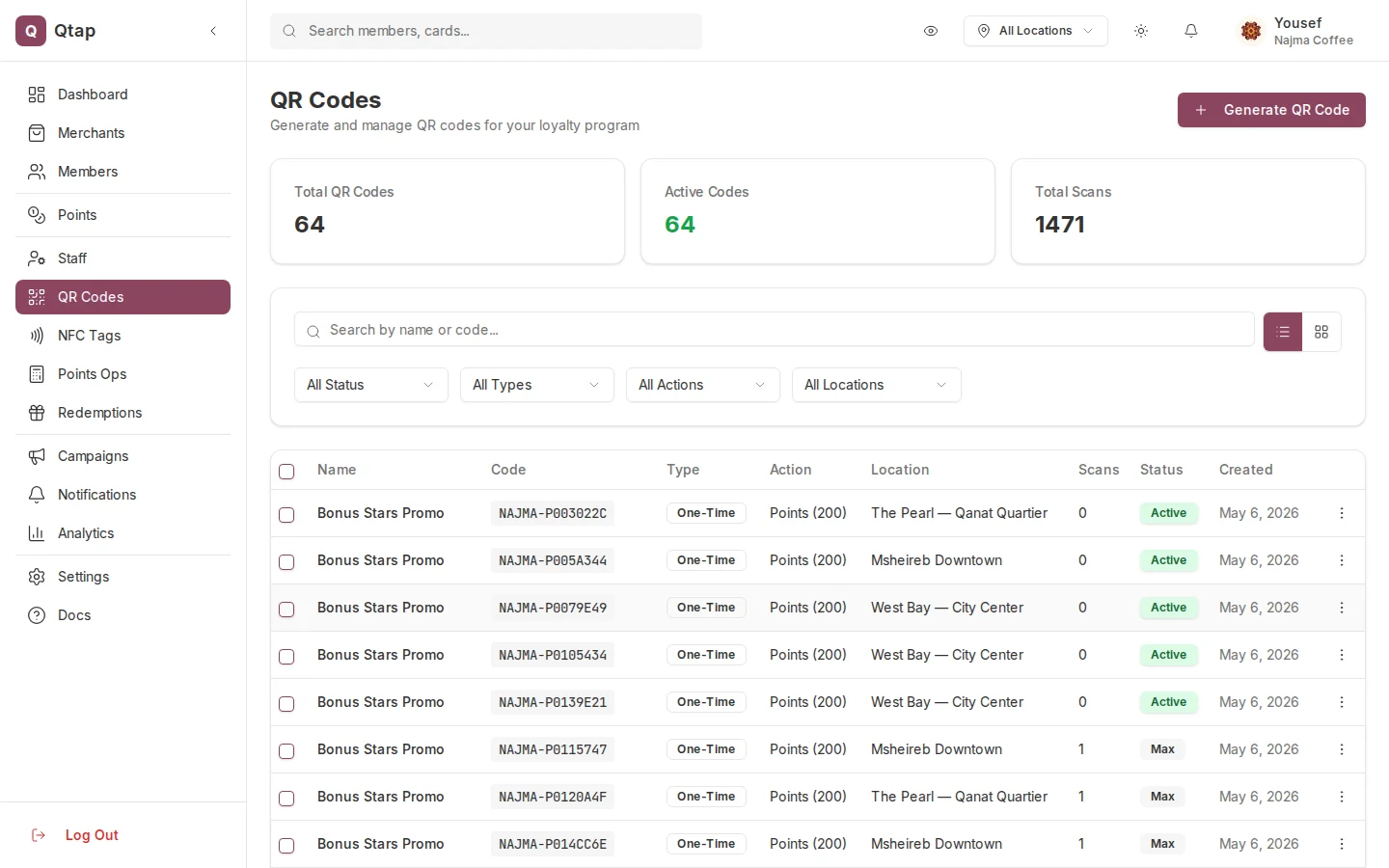1389x868 pixels.
Task: Go to Merchants in sidebar
Action: (123, 133)
